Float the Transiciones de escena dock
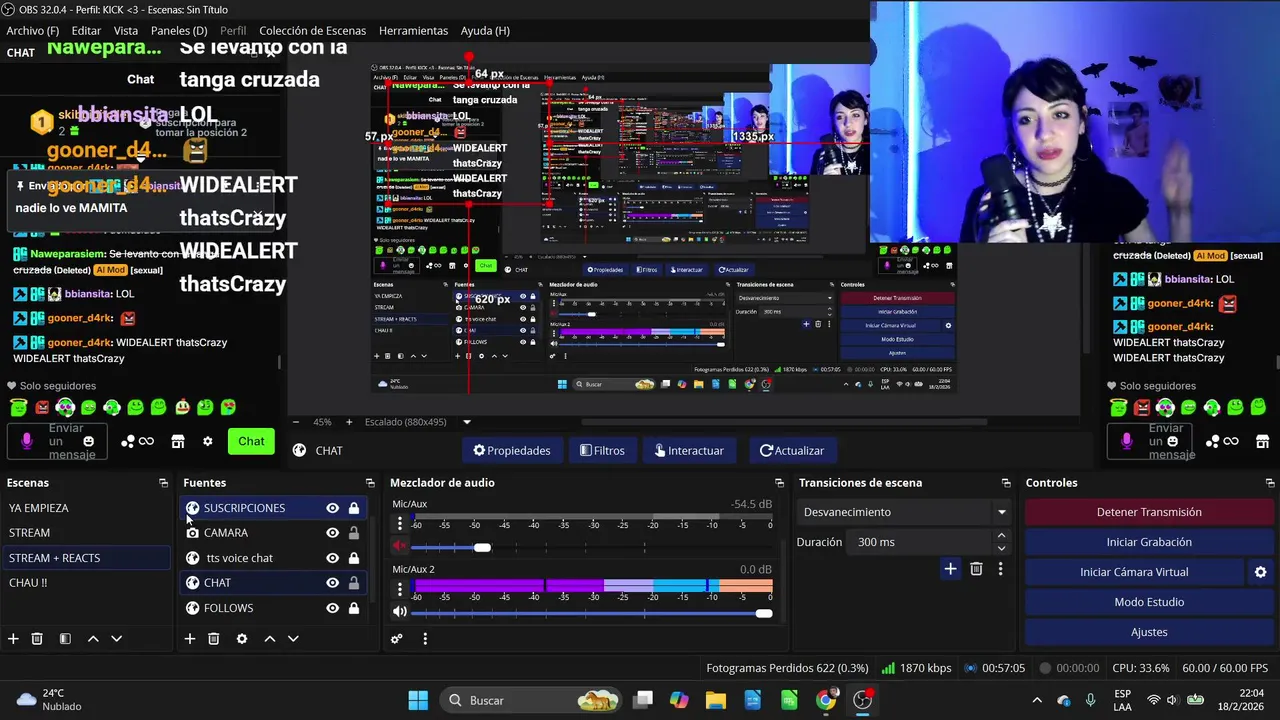1280x720 pixels. click(1006, 483)
